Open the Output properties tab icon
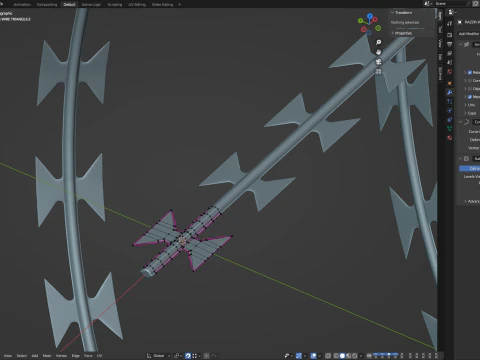480x360 pixels. point(450,44)
